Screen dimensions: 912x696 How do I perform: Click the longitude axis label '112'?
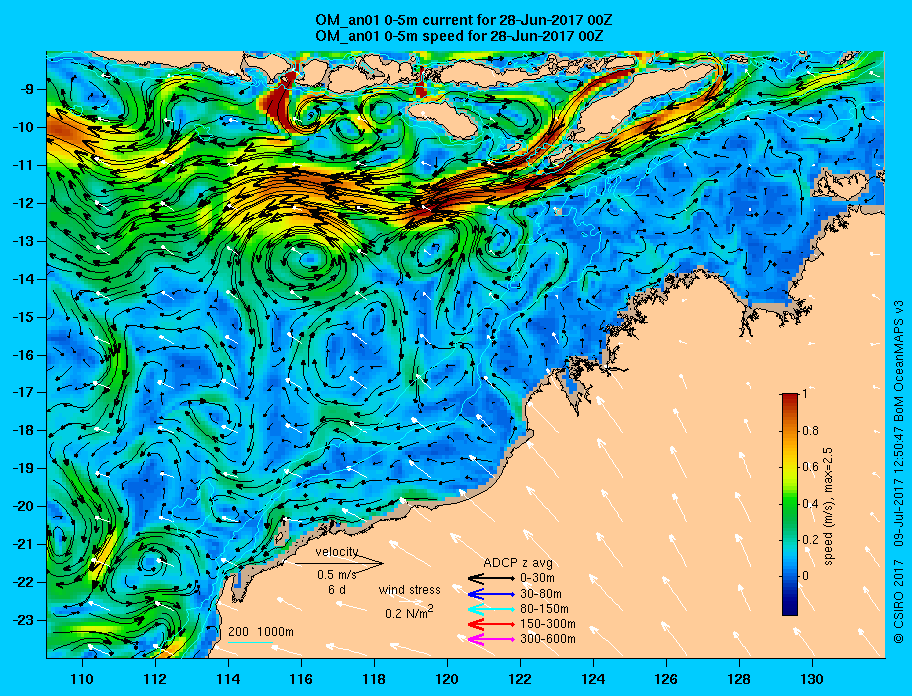click(155, 679)
